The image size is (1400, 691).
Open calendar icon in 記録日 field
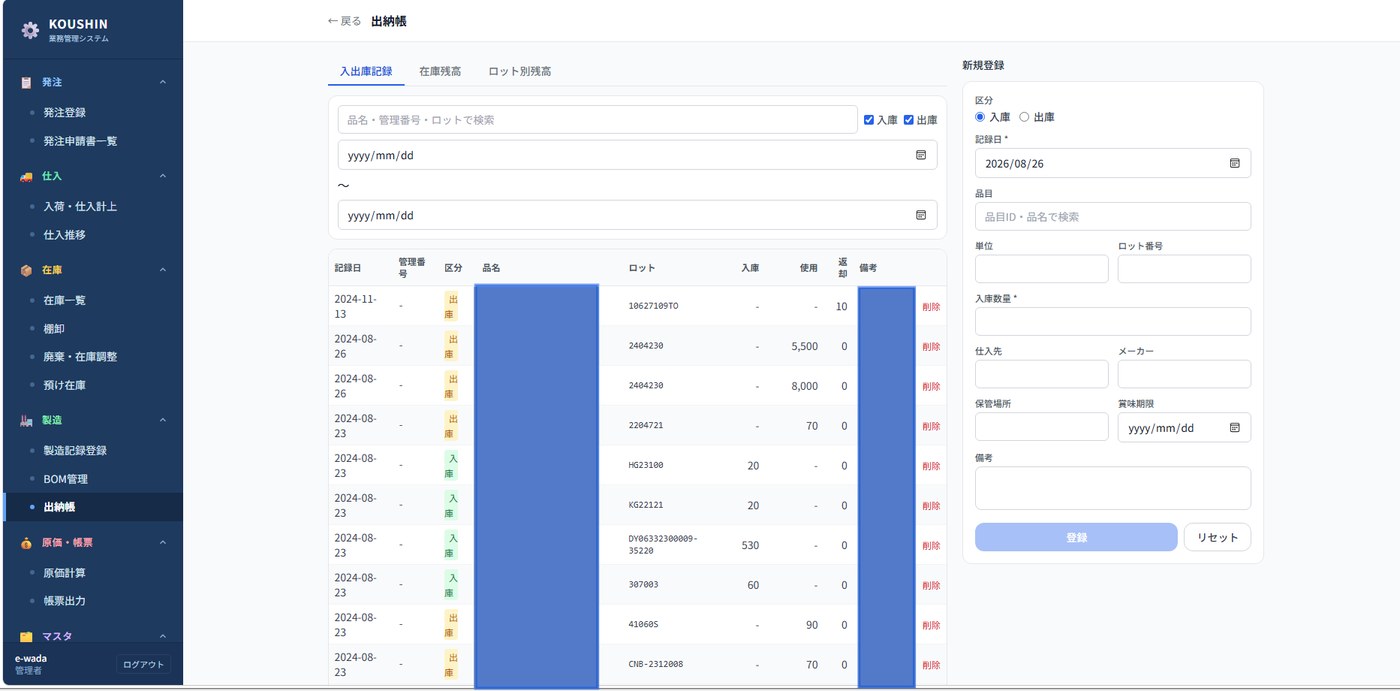(x=1234, y=163)
